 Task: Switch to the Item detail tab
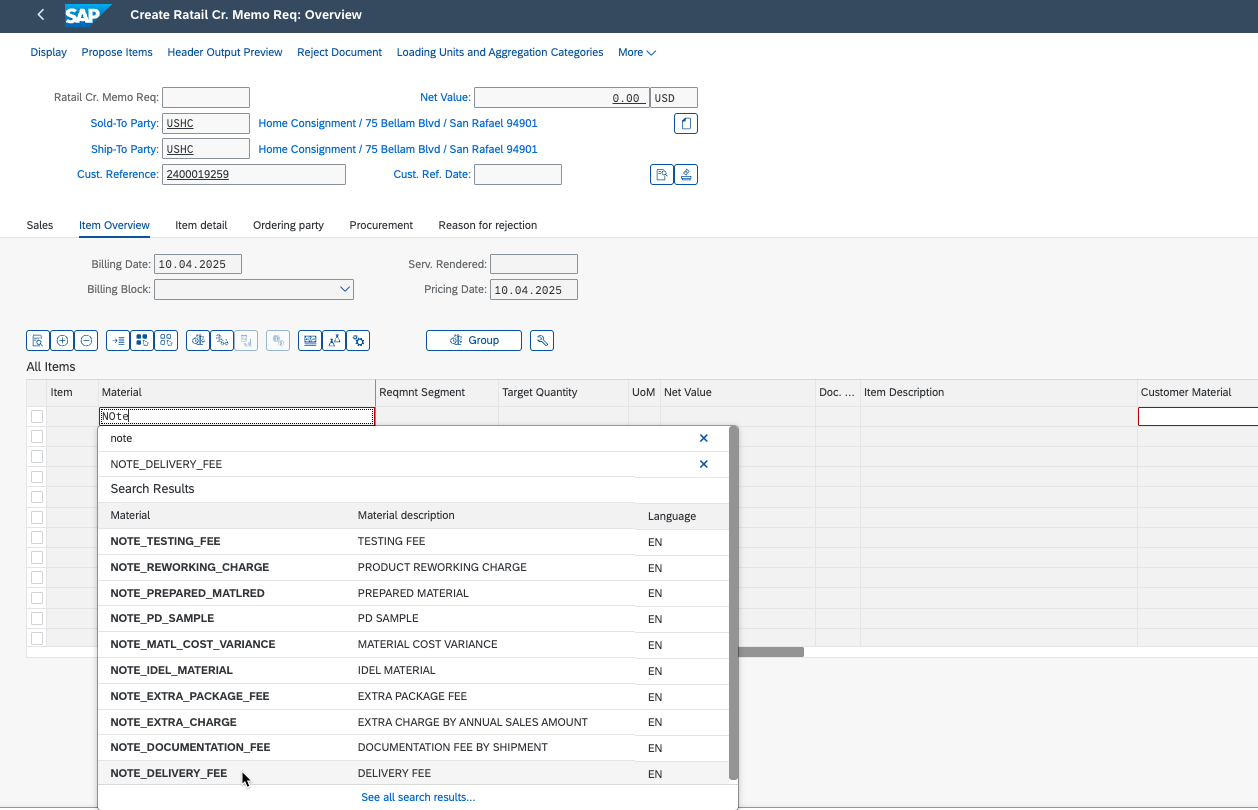tap(201, 225)
